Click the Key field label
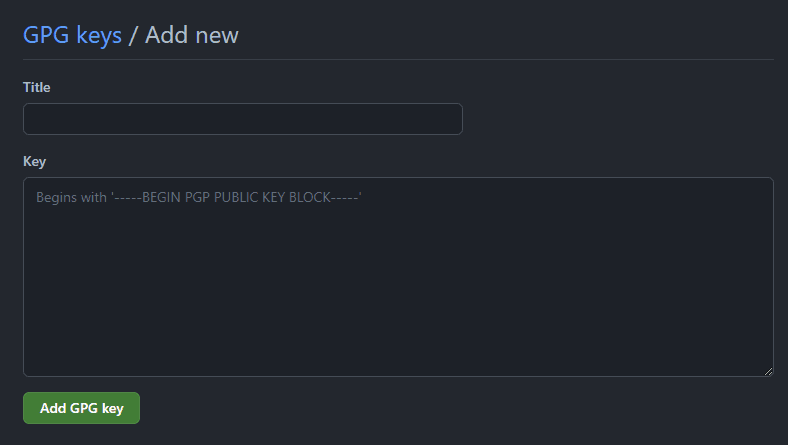Image resolution: width=788 pixels, height=445 pixels. 35,161
